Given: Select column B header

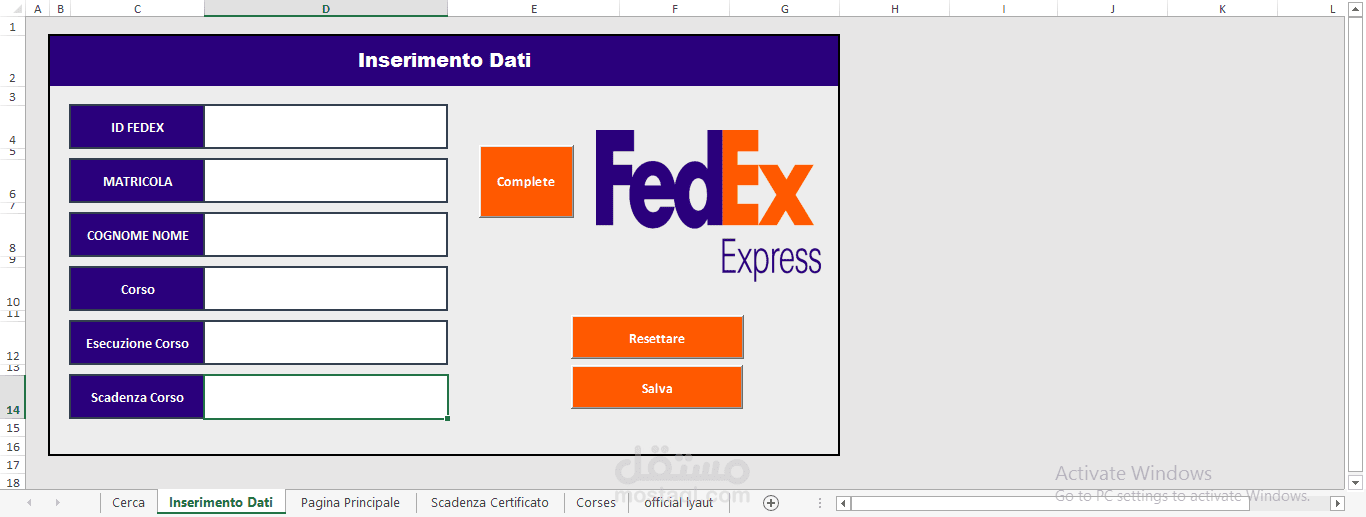Looking at the screenshot, I should click(60, 8).
